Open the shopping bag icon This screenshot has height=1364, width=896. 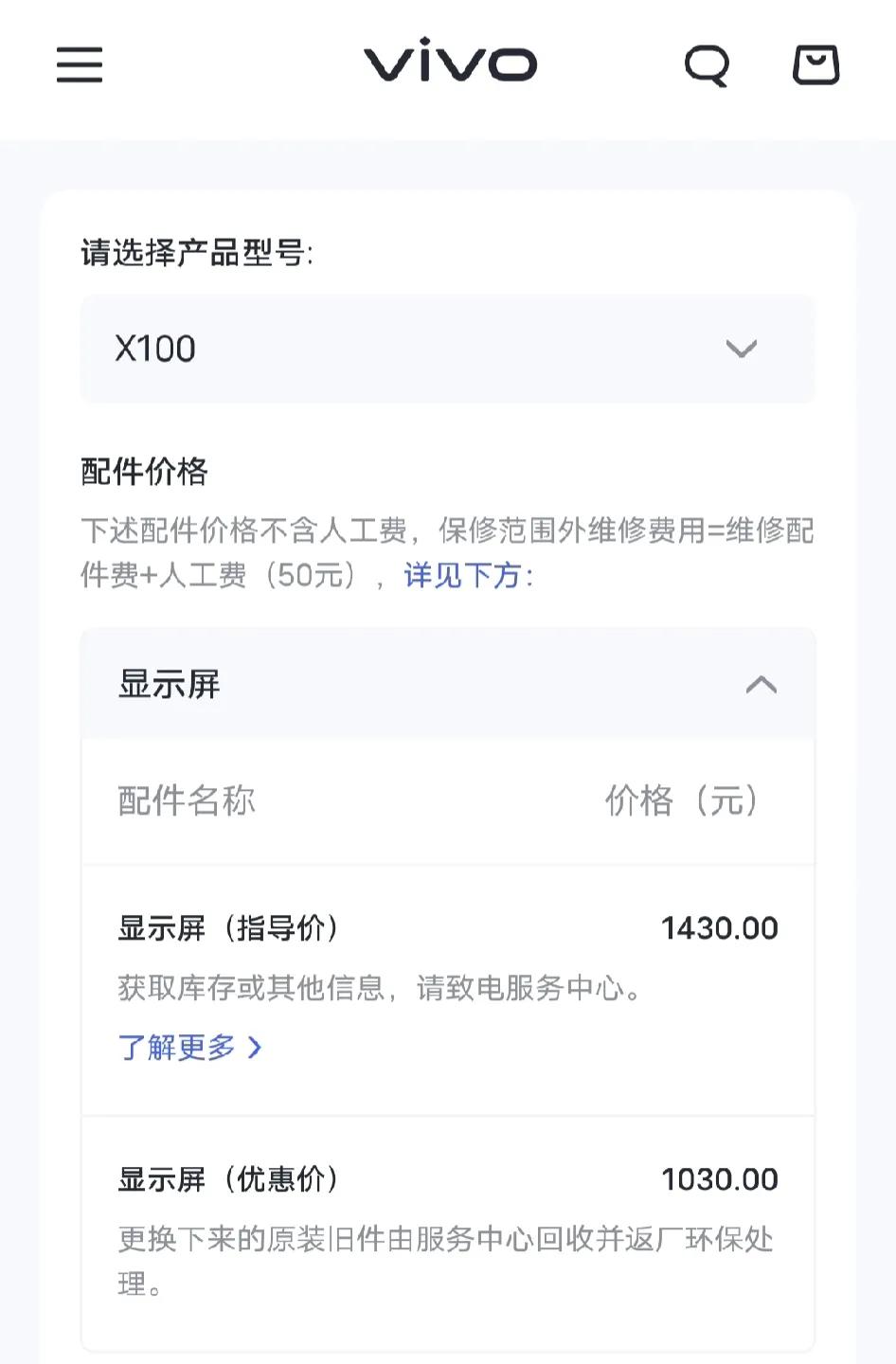(815, 64)
